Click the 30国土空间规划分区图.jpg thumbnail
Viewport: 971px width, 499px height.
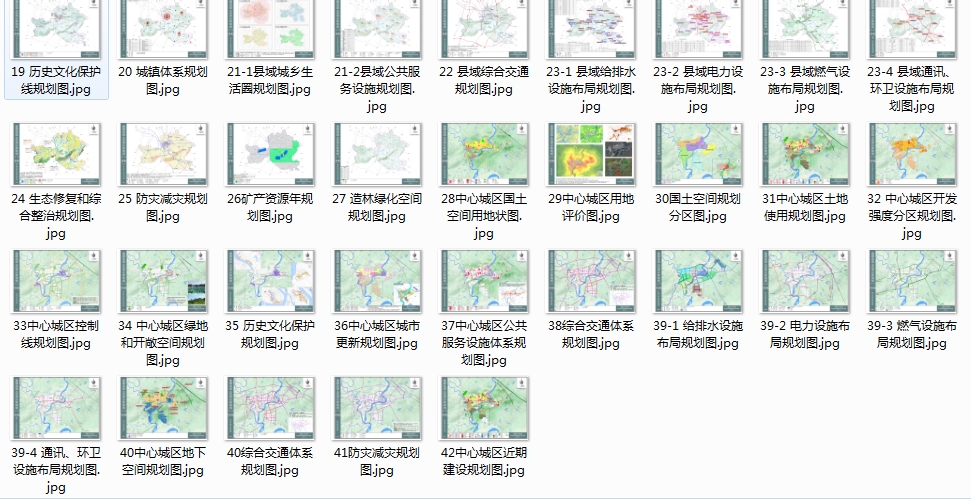(697, 155)
